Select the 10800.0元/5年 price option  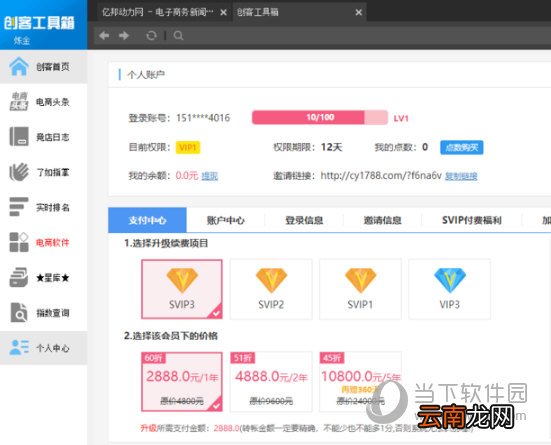pos(360,381)
